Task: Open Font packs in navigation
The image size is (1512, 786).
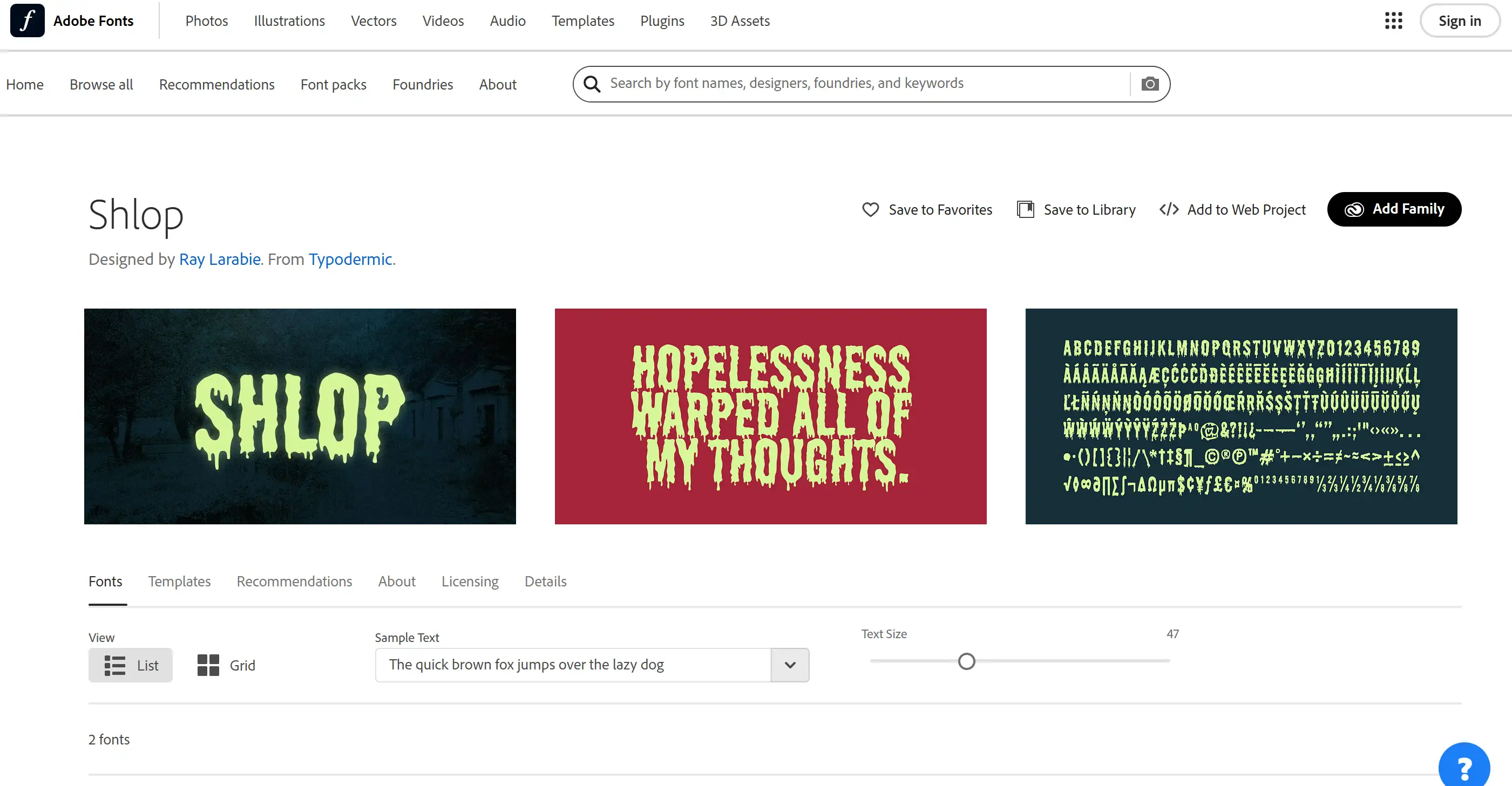Action: [334, 85]
